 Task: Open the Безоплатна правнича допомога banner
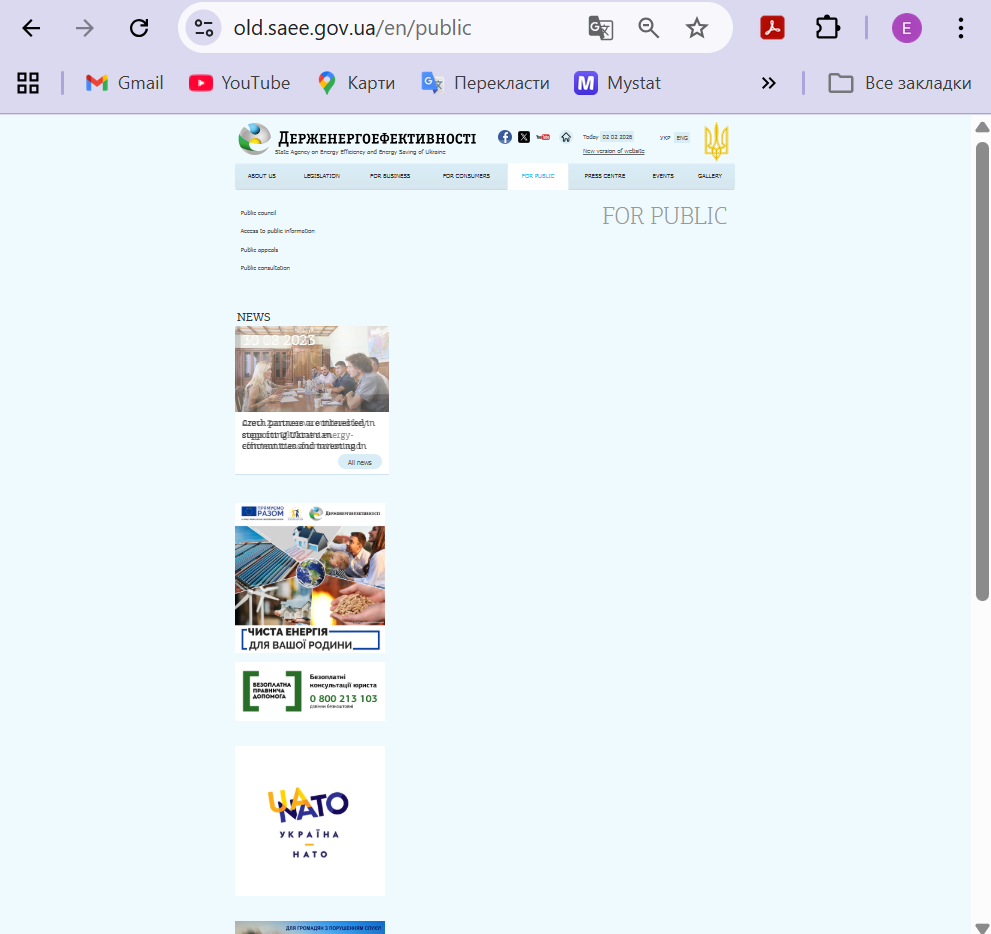pos(310,691)
